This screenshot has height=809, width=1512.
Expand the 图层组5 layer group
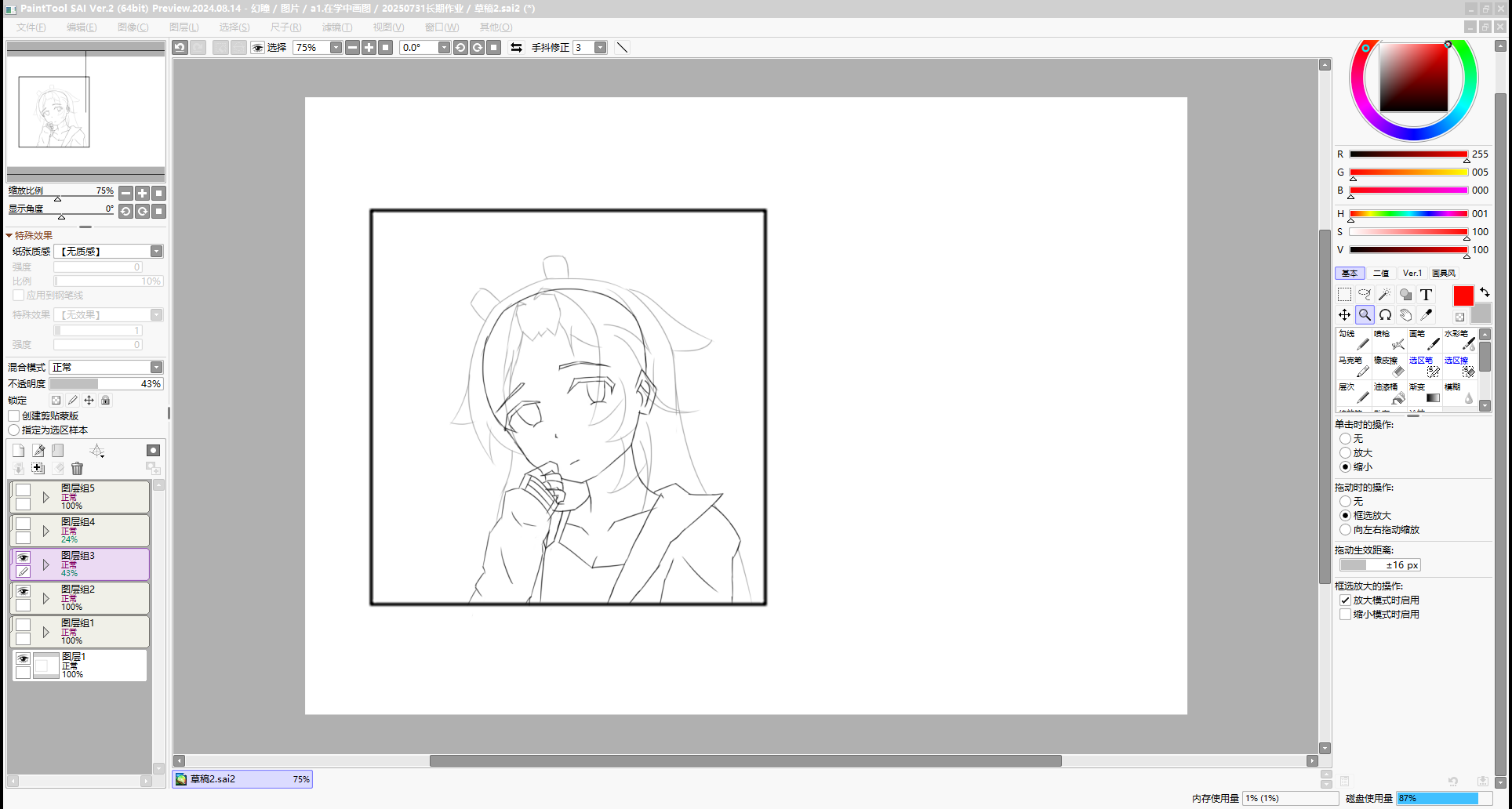(46, 497)
